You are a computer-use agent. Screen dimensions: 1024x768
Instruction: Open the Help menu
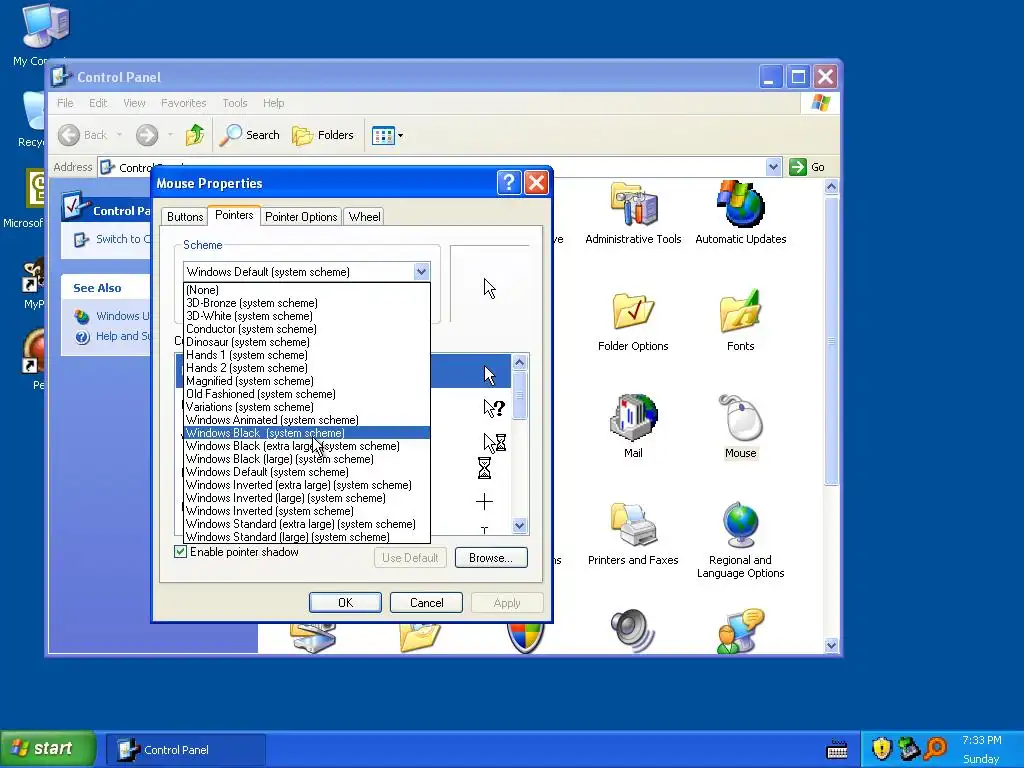[x=274, y=103]
